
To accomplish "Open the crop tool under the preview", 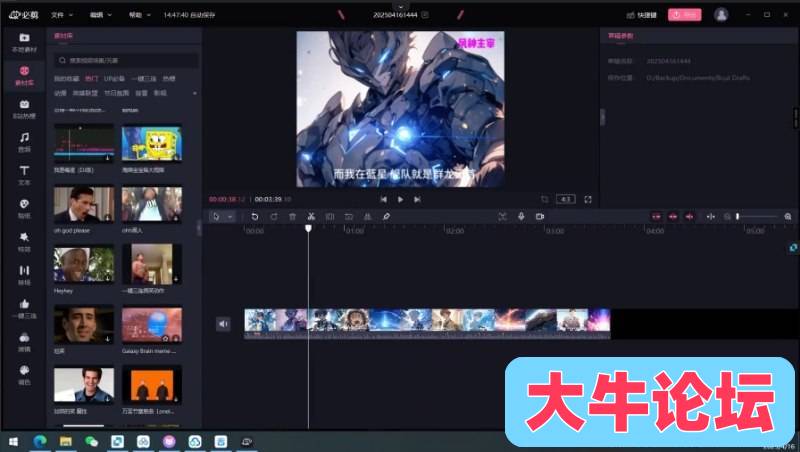I will tap(544, 199).
